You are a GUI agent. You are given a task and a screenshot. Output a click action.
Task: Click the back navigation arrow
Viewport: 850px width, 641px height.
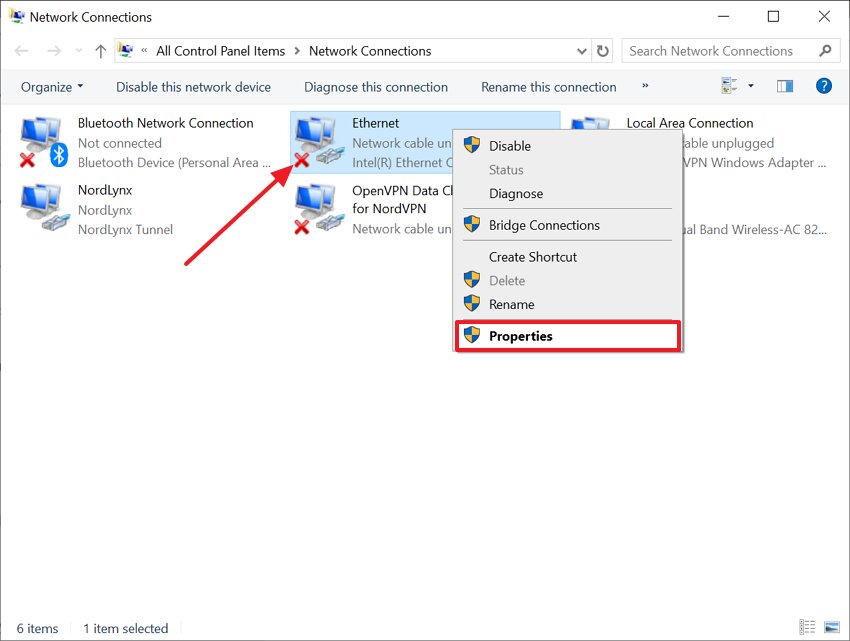coord(22,50)
